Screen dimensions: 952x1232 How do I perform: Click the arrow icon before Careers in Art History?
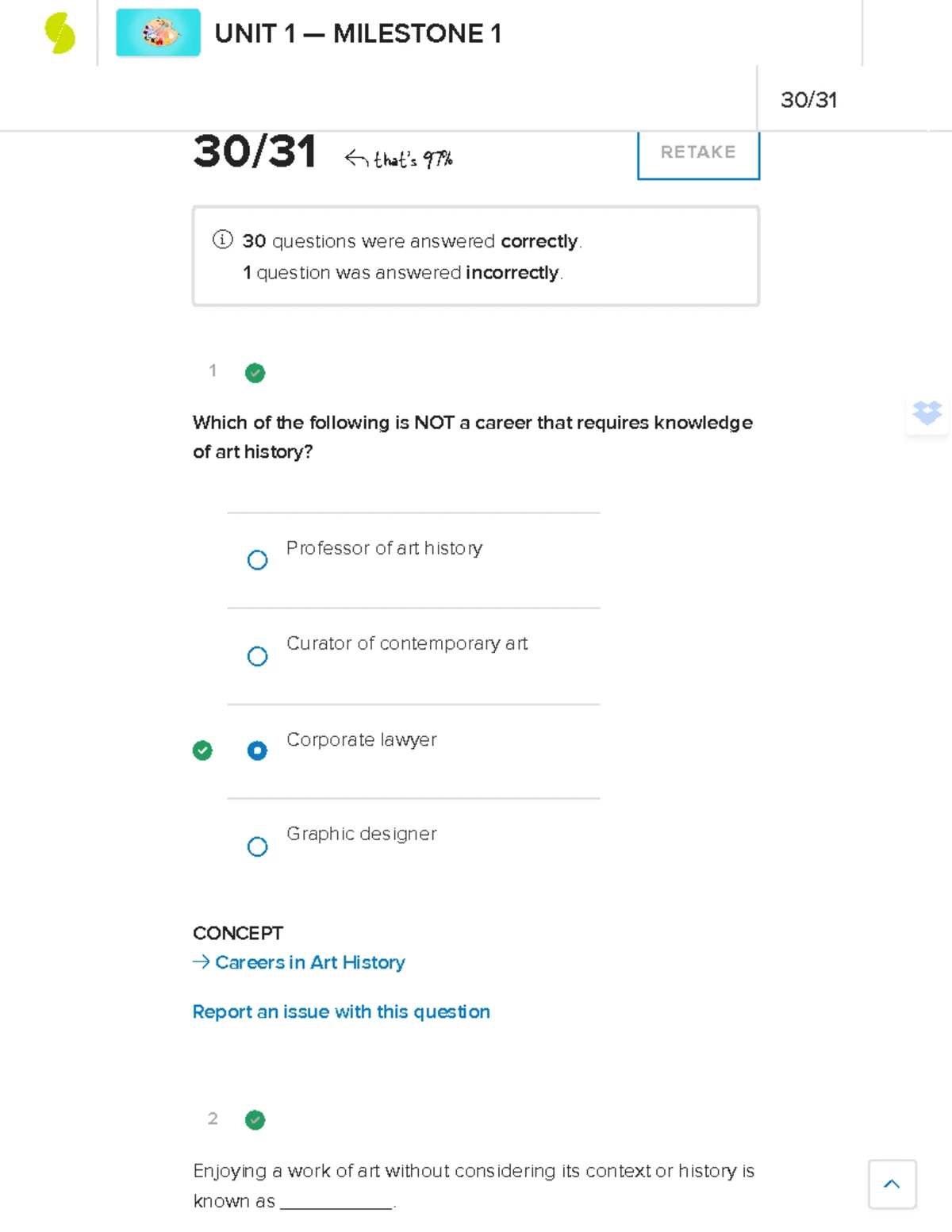200,962
